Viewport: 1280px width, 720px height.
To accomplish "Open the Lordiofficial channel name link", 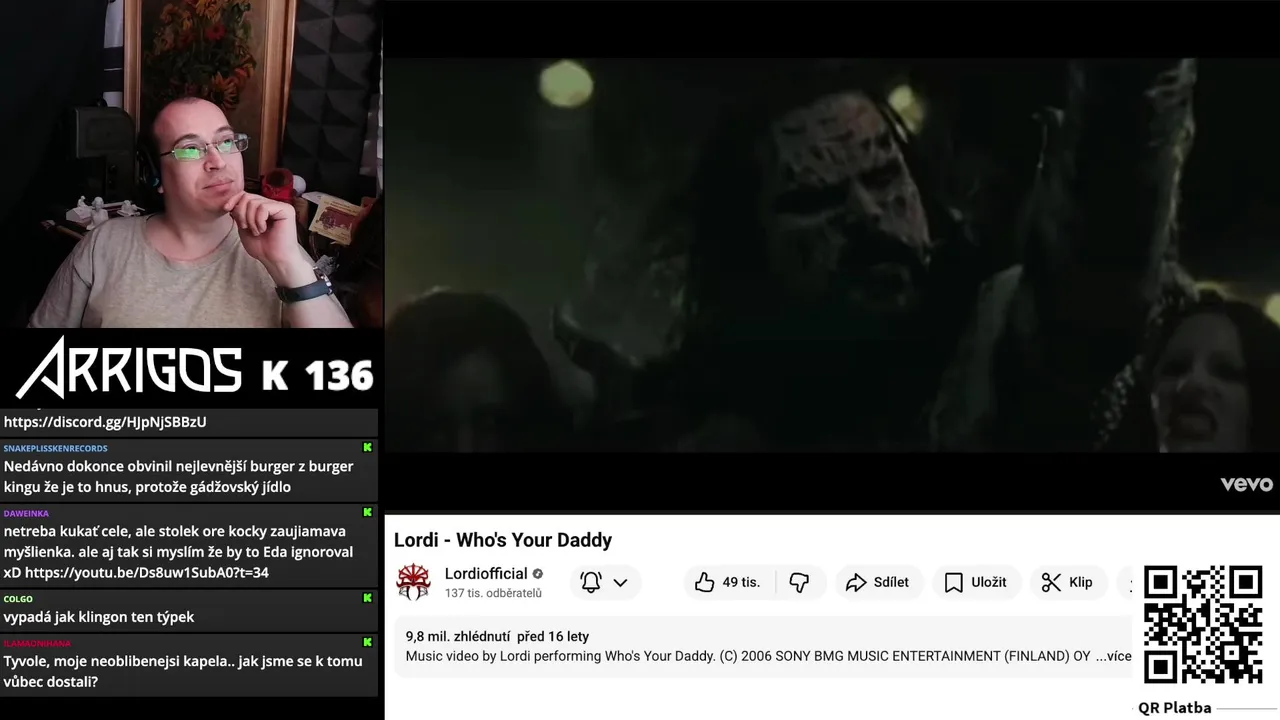I will coord(486,574).
